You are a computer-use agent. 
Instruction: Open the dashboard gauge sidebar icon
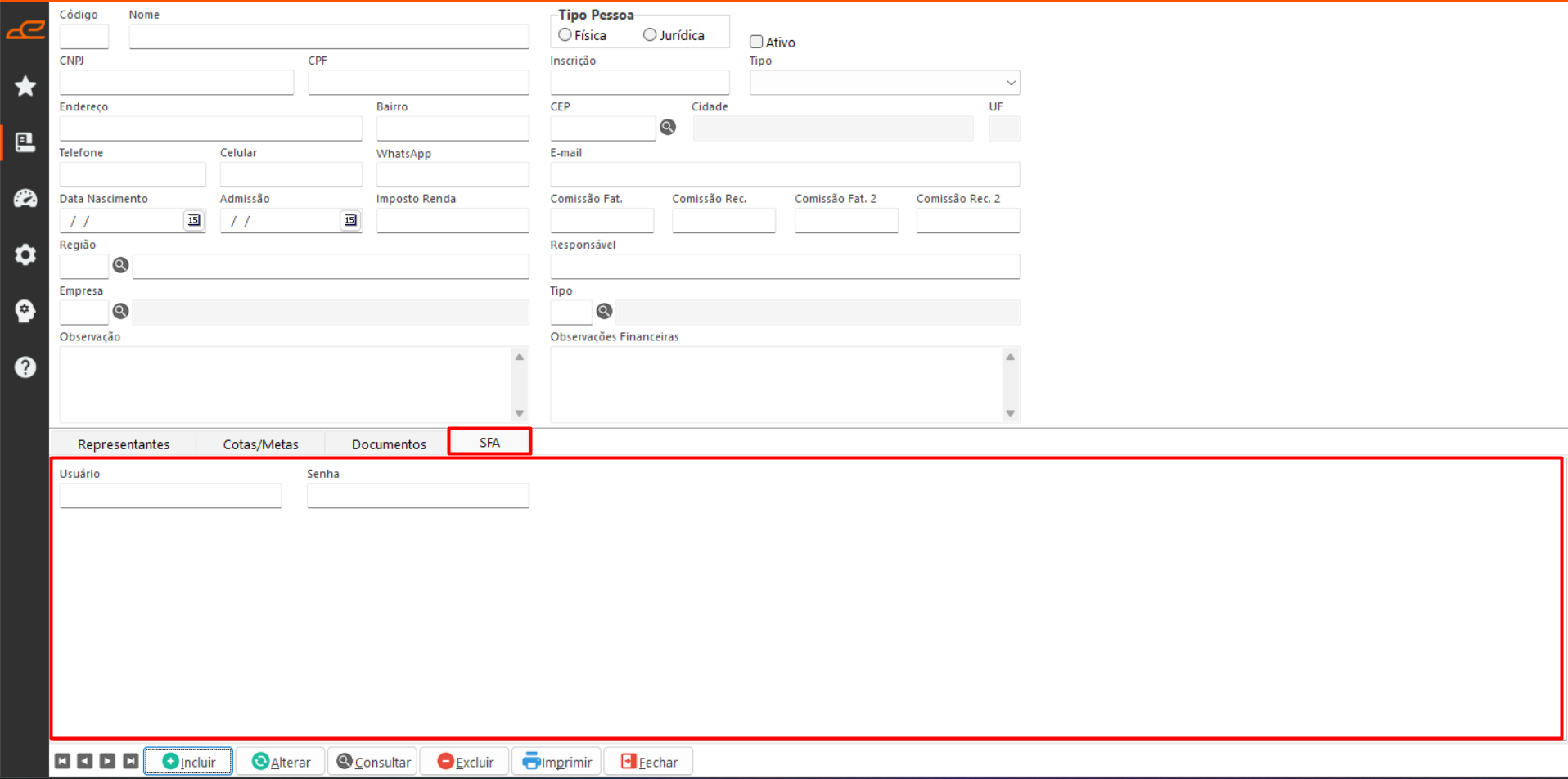click(25, 198)
